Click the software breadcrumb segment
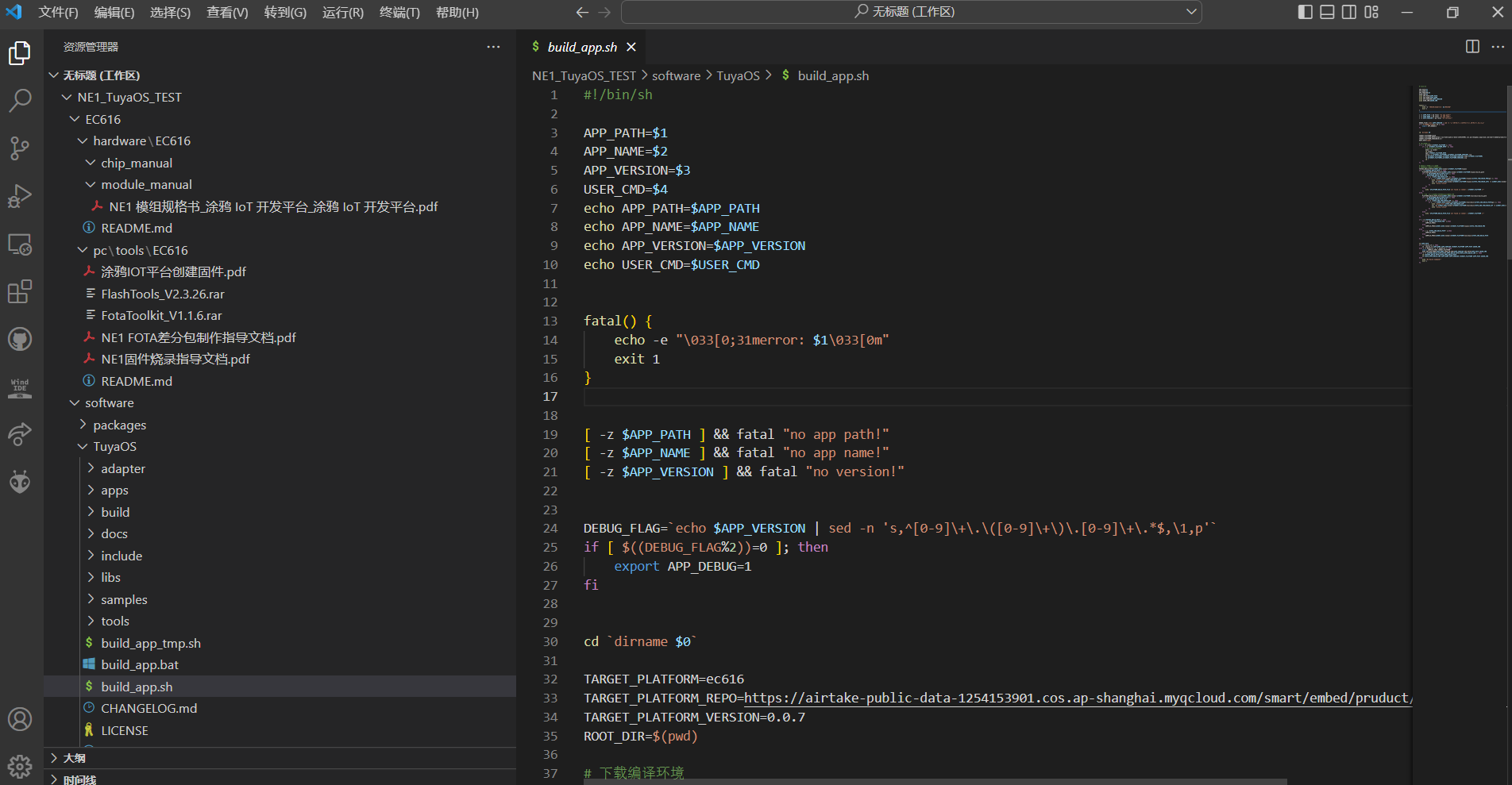 676,75
